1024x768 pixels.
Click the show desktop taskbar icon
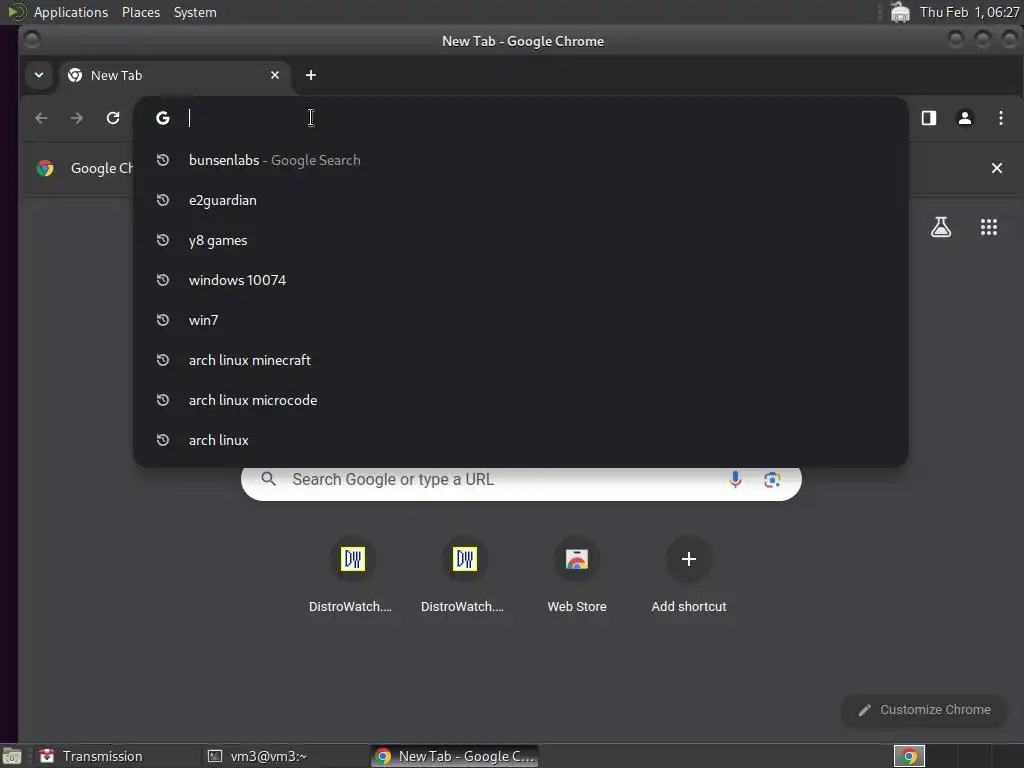tap(12, 756)
